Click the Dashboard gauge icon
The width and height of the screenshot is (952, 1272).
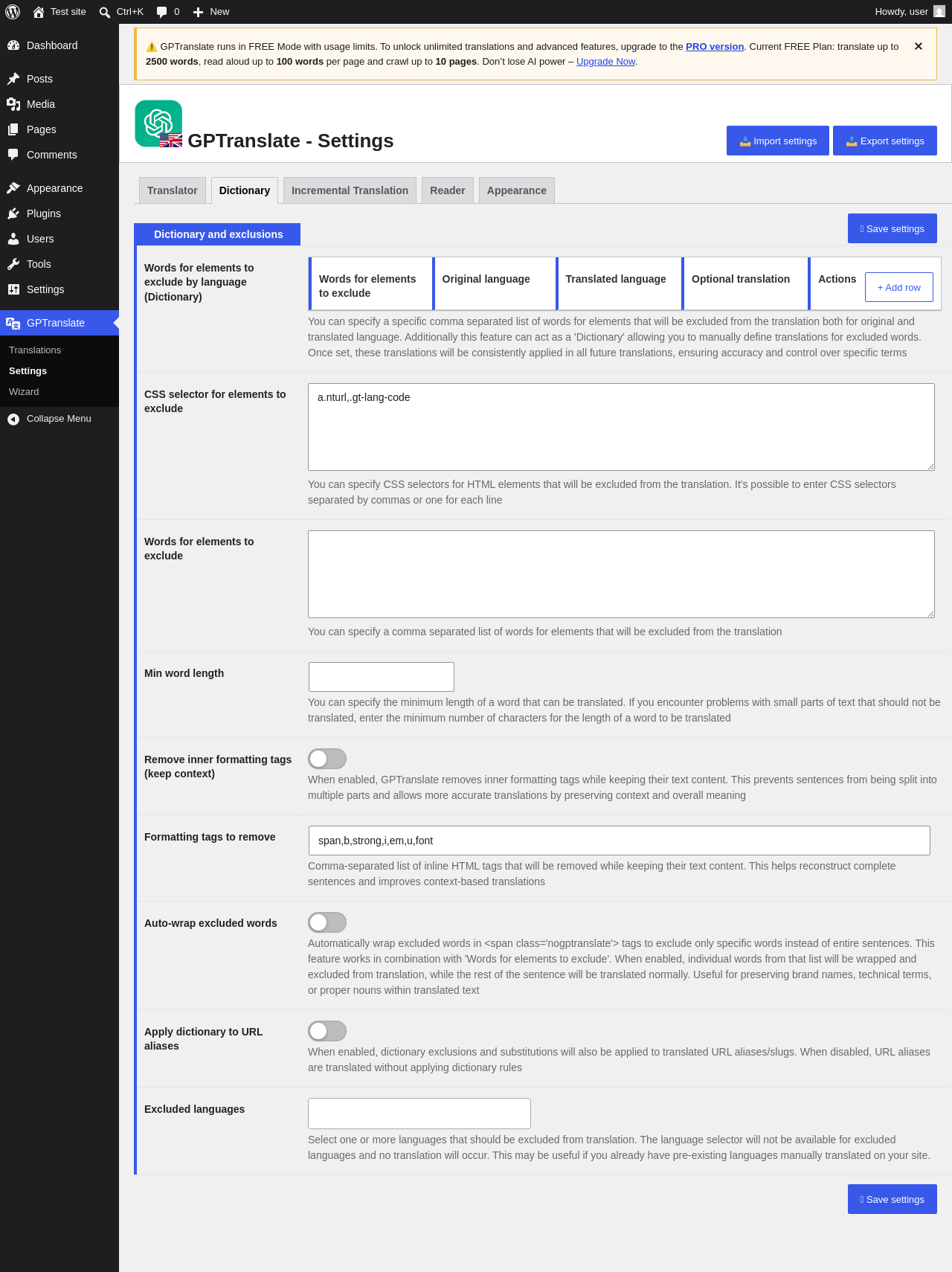tap(13, 45)
